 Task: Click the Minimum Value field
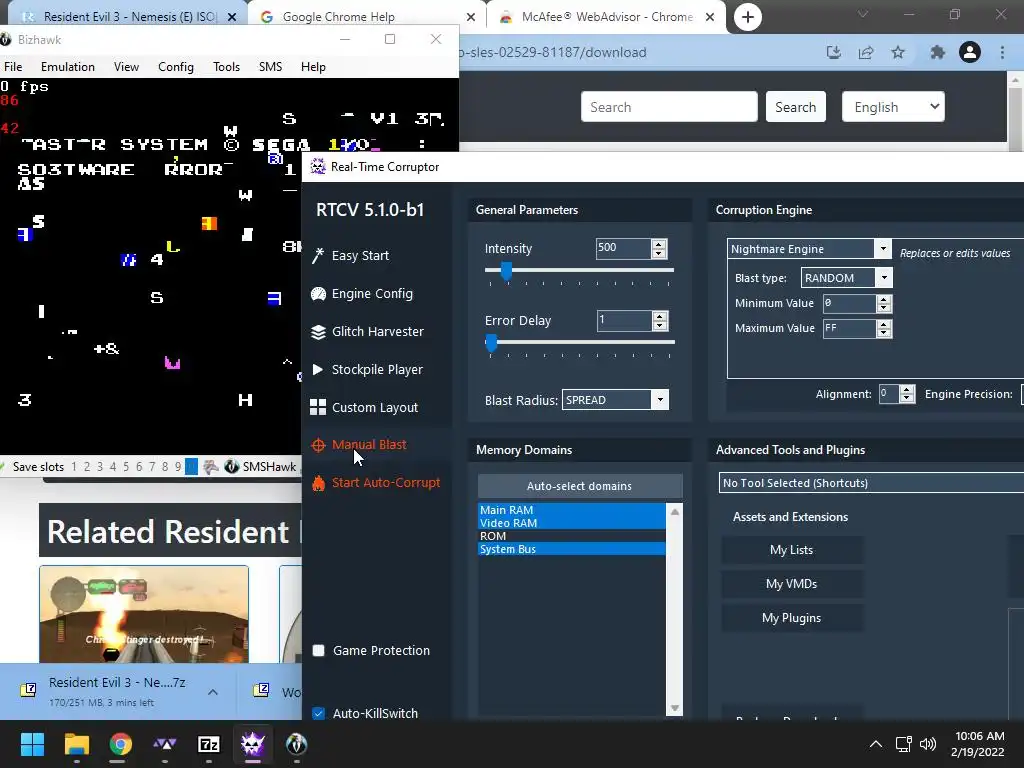point(849,303)
